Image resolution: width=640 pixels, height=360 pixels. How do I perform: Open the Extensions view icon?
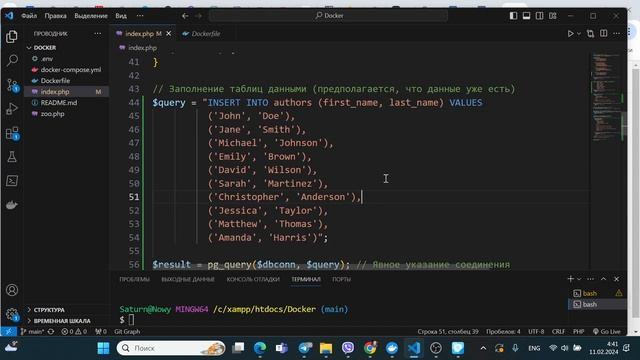coord(12,133)
